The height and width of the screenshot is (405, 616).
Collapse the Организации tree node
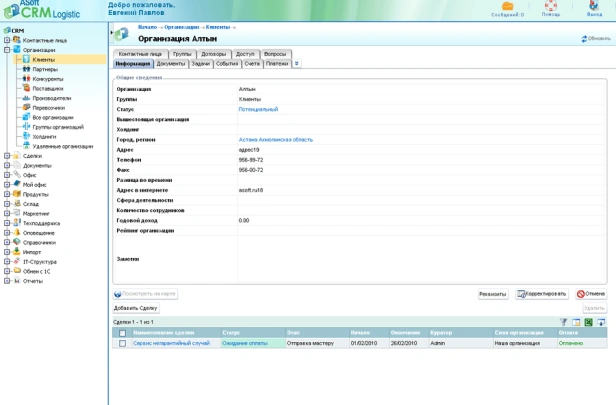(7, 49)
